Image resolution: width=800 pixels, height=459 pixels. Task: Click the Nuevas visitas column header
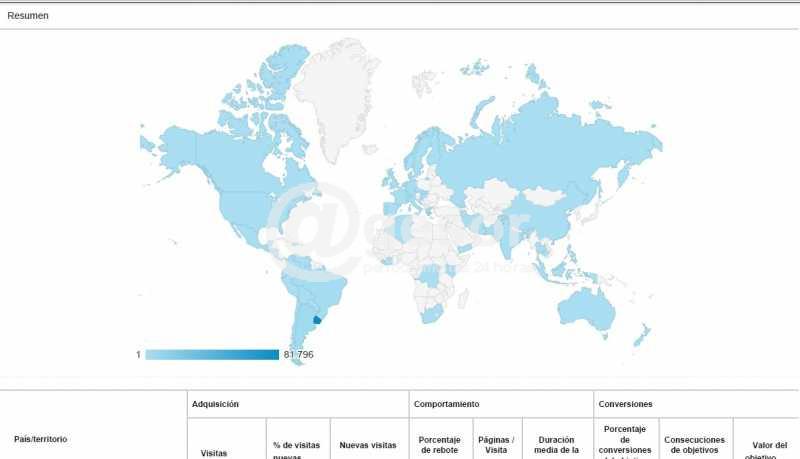pos(368,445)
